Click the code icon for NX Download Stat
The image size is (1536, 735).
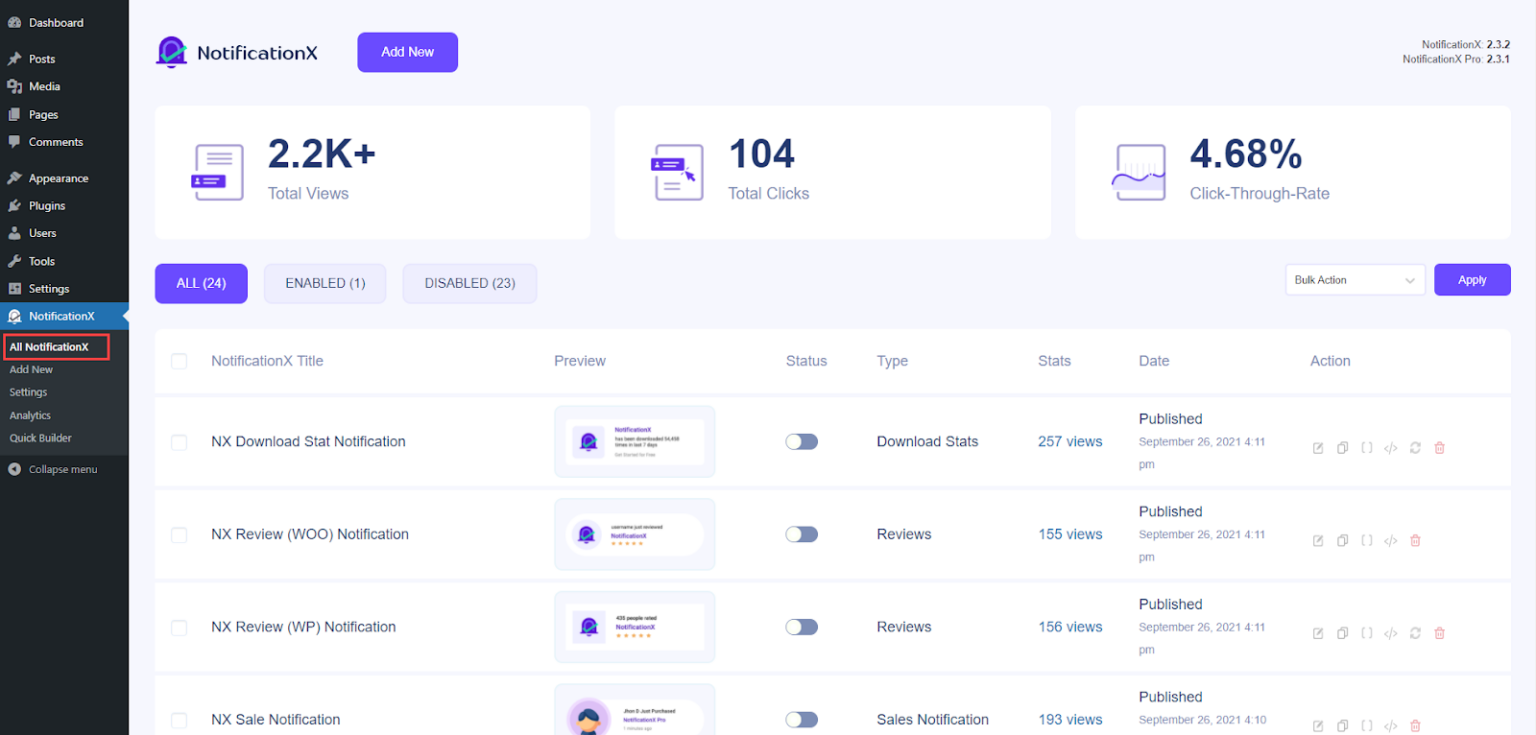(1390, 448)
